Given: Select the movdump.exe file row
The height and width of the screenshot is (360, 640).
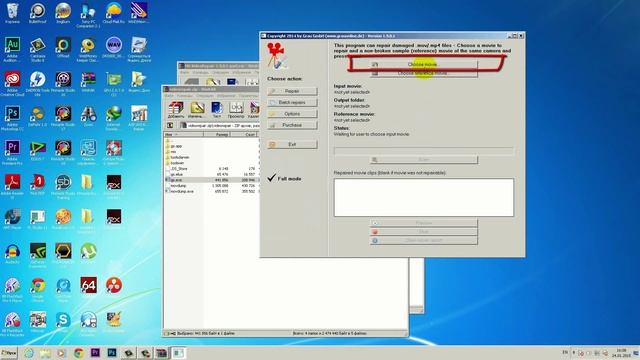Looking at the screenshot, I should coord(211,191).
